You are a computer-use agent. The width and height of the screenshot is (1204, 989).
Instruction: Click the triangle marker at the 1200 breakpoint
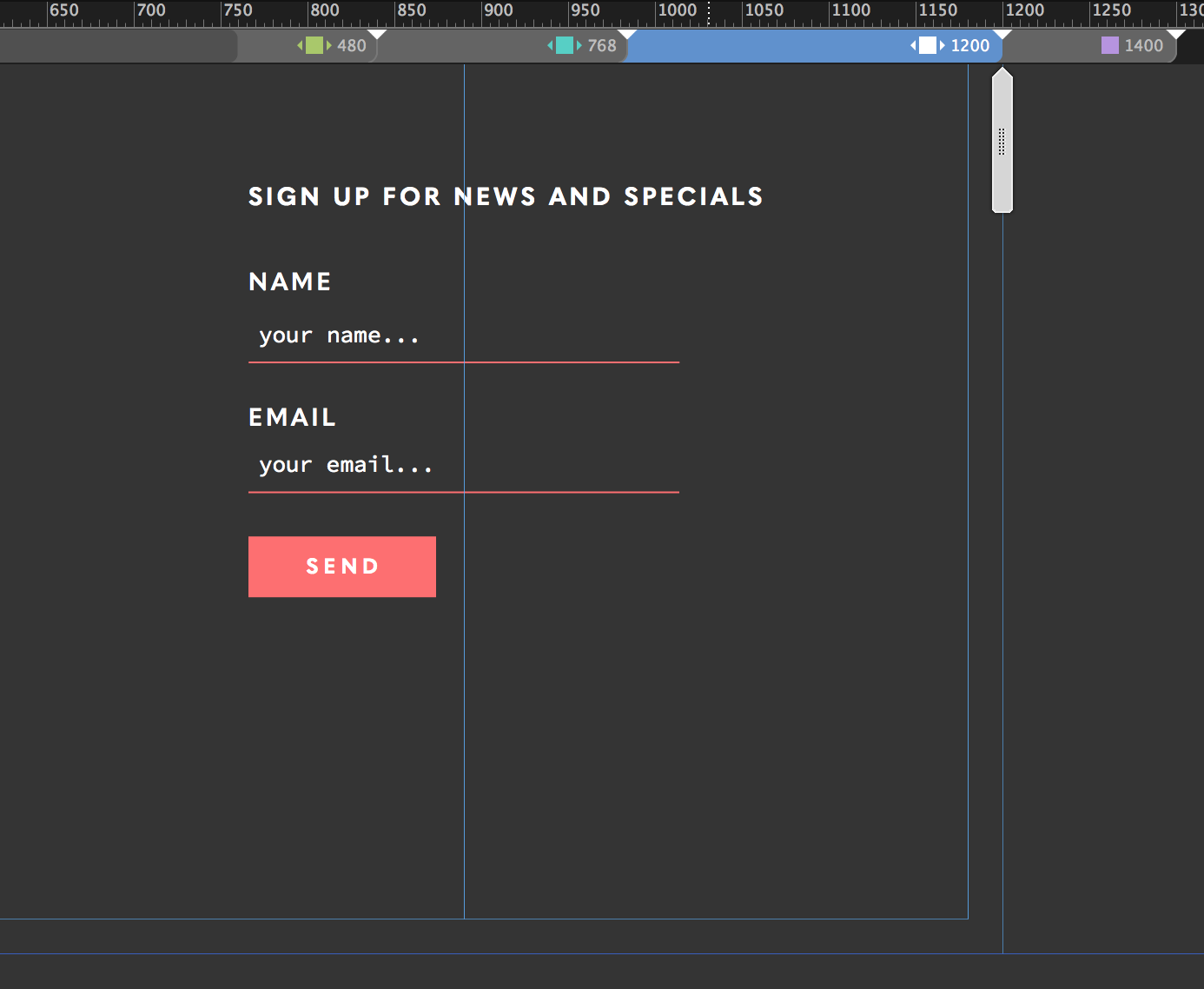click(x=1002, y=34)
